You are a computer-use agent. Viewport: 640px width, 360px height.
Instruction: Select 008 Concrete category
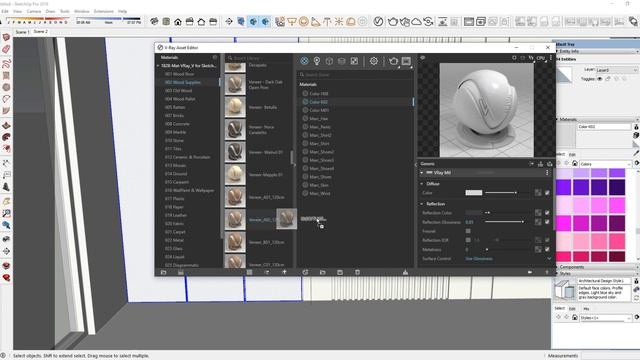pos(177,124)
